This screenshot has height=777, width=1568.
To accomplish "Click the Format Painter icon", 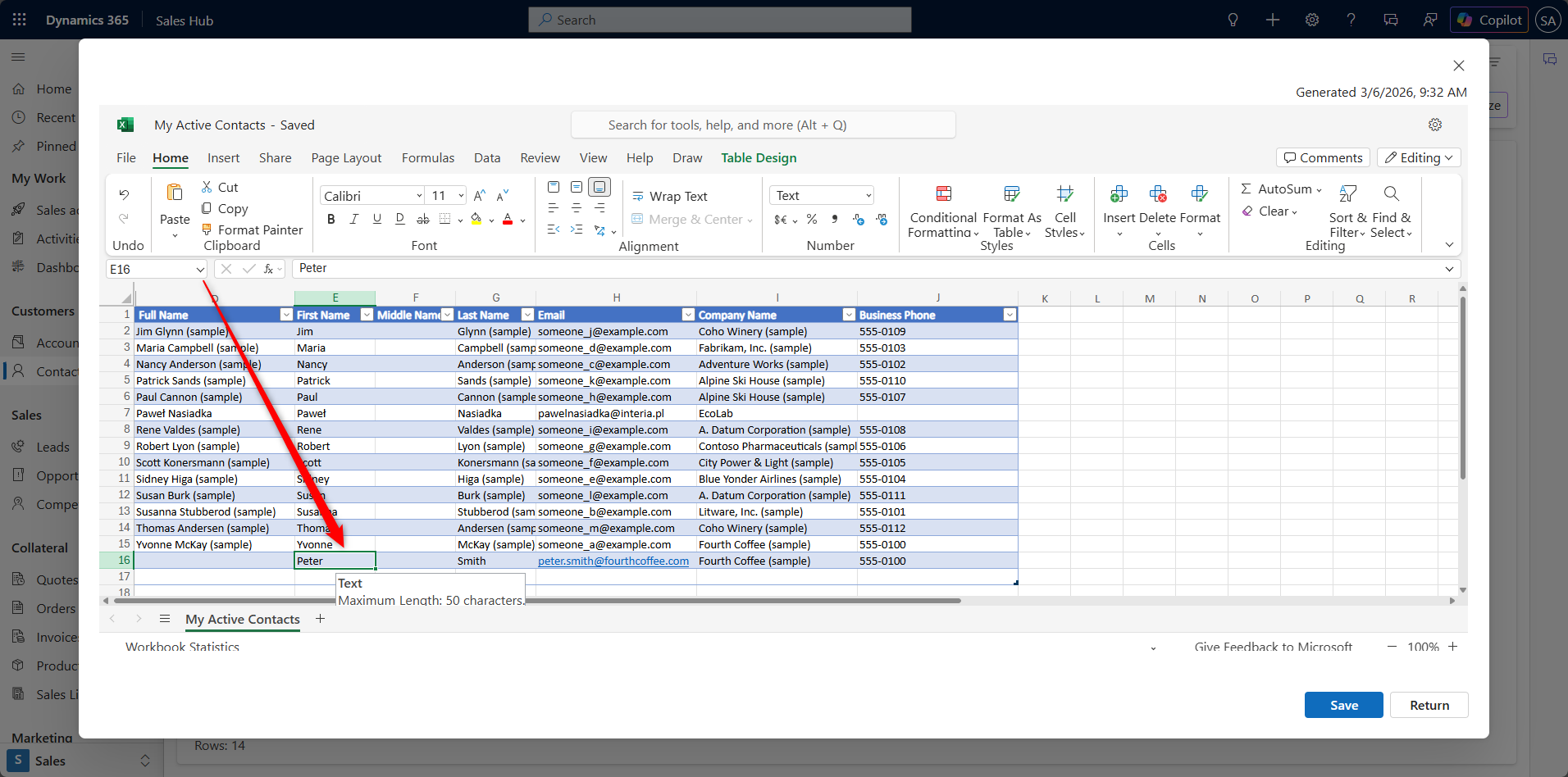I will click(207, 230).
